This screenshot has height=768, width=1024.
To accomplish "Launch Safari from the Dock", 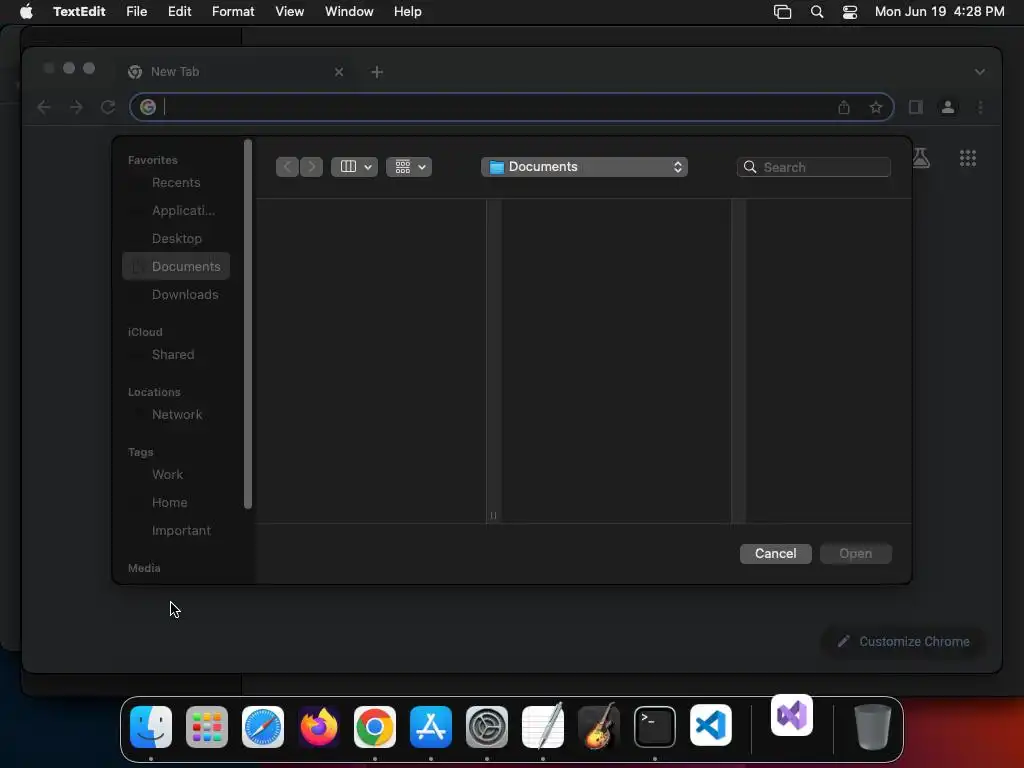I will pos(263,726).
